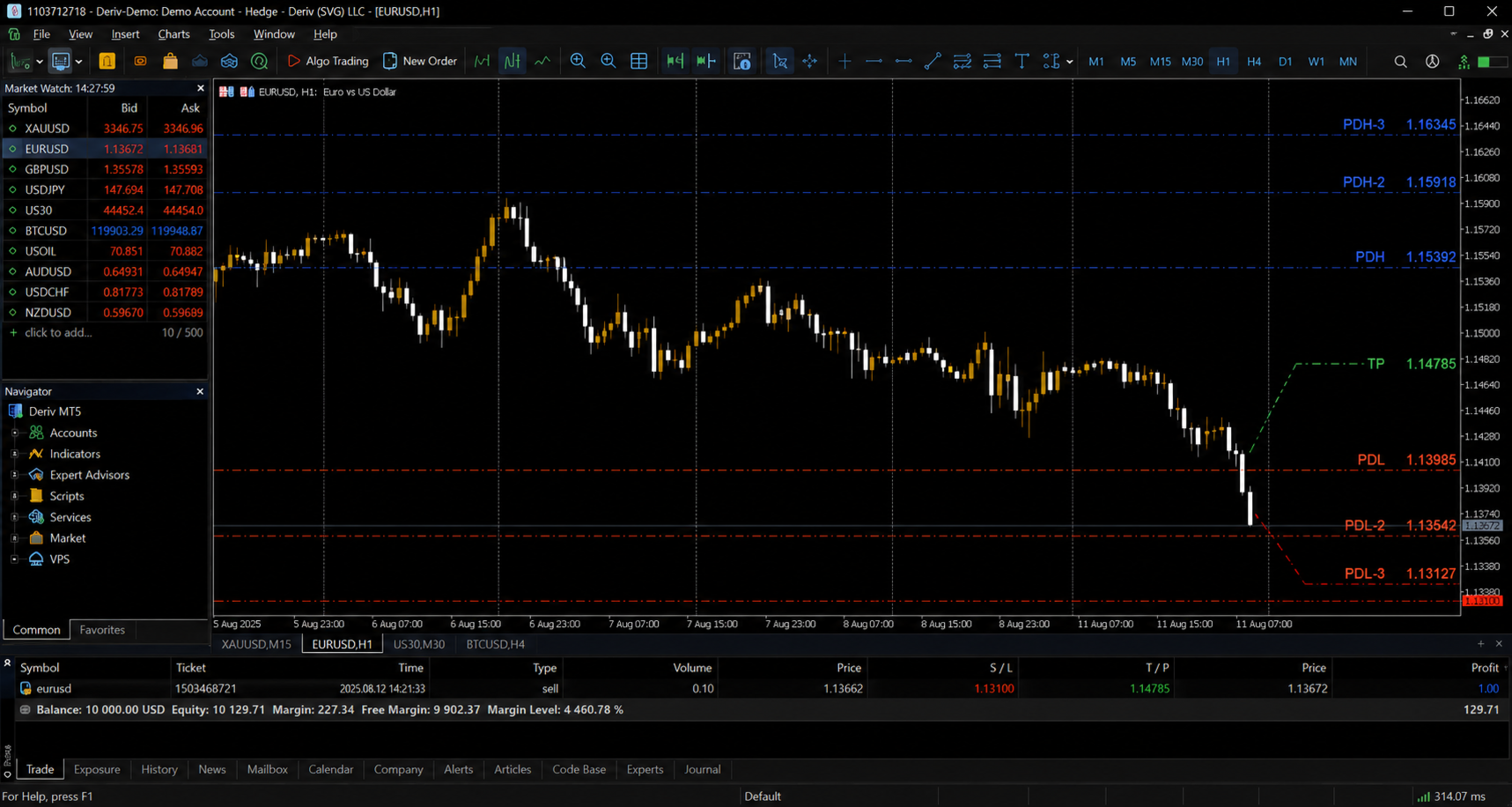
Task: Switch chart to candlestick style
Action: click(513, 62)
